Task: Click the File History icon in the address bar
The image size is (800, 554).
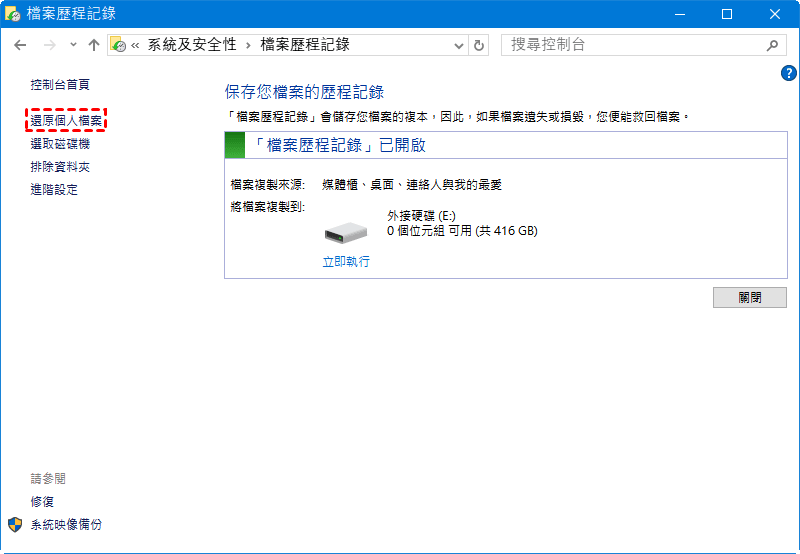Action: coord(118,45)
